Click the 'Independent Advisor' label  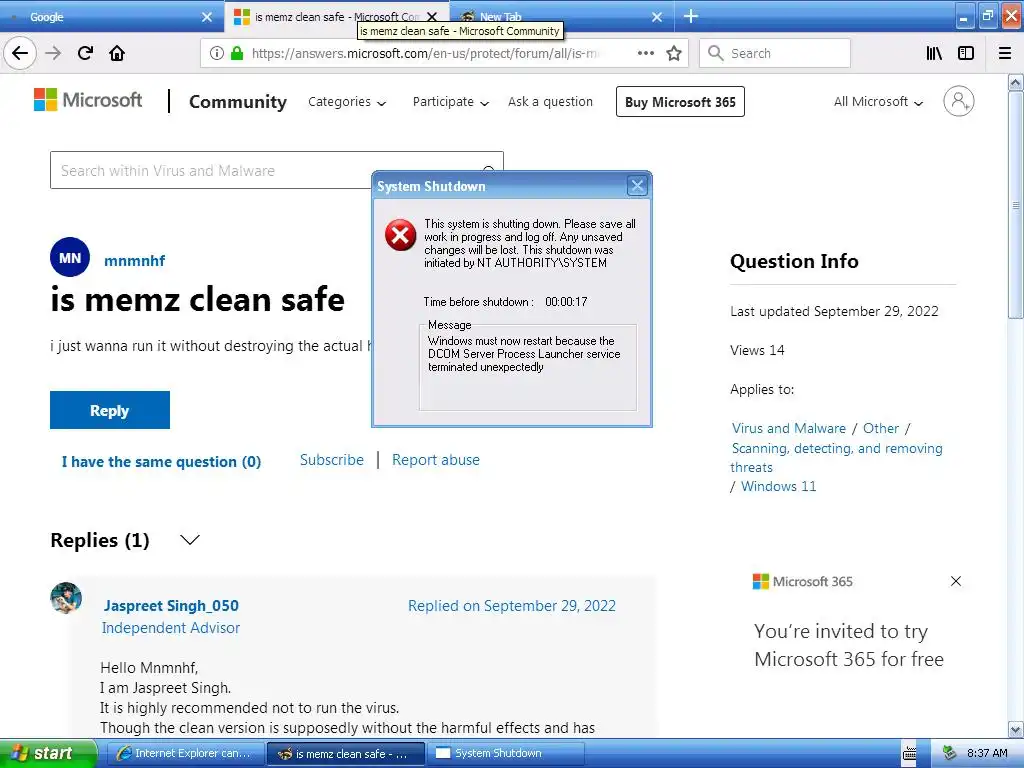171,628
